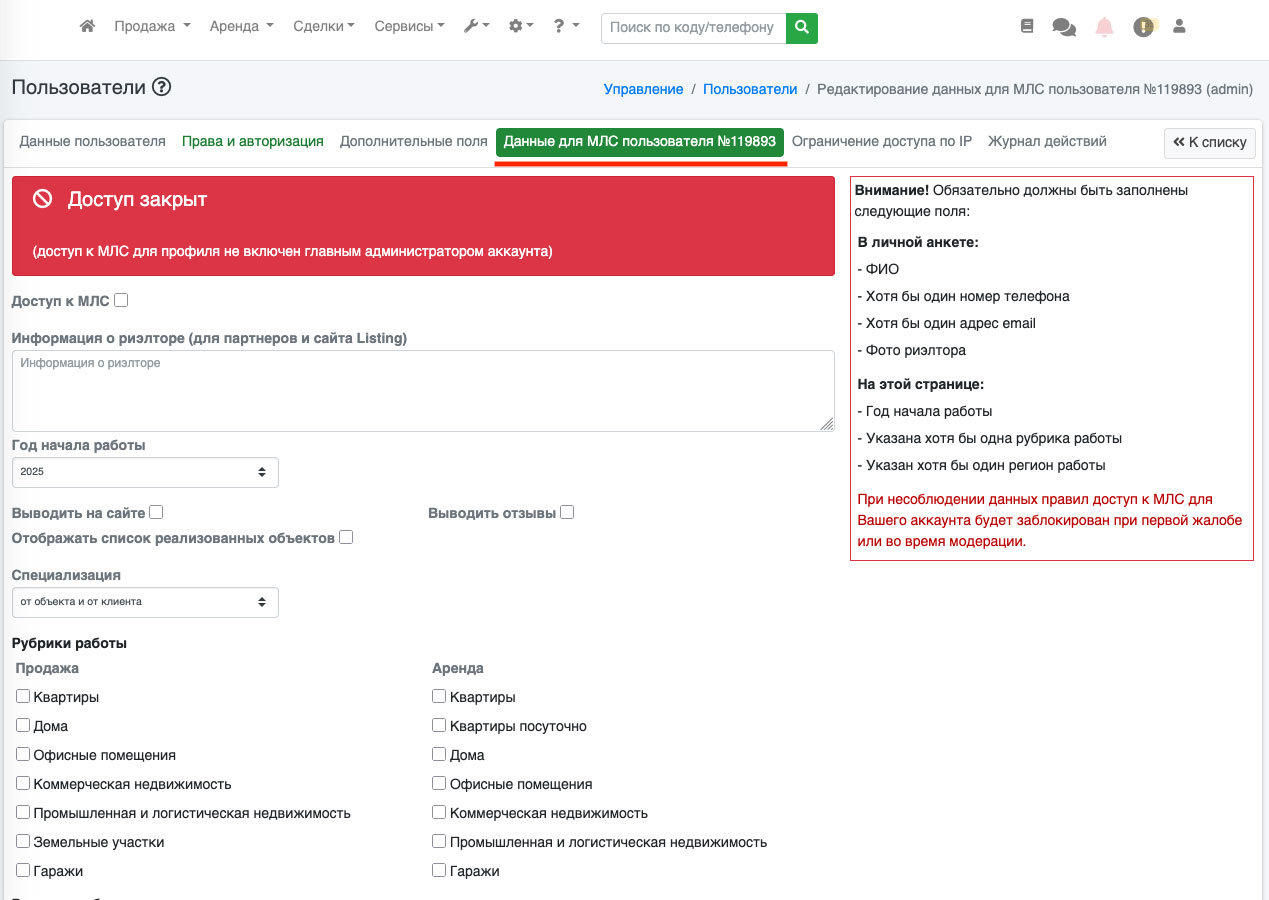This screenshot has height=900, width=1269.
Task: Open the gear settings menu icon
Action: 521,27
